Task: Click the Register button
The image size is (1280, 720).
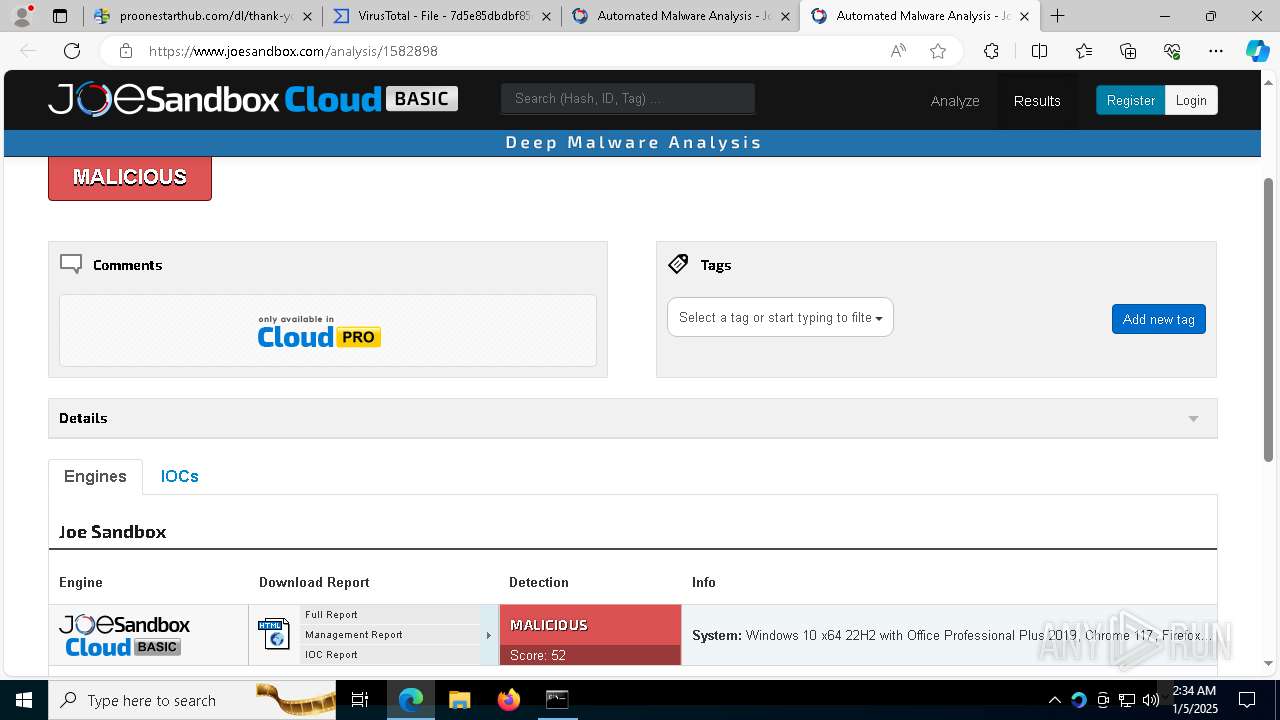Action: pyautogui.click(x=1130, y=100)
